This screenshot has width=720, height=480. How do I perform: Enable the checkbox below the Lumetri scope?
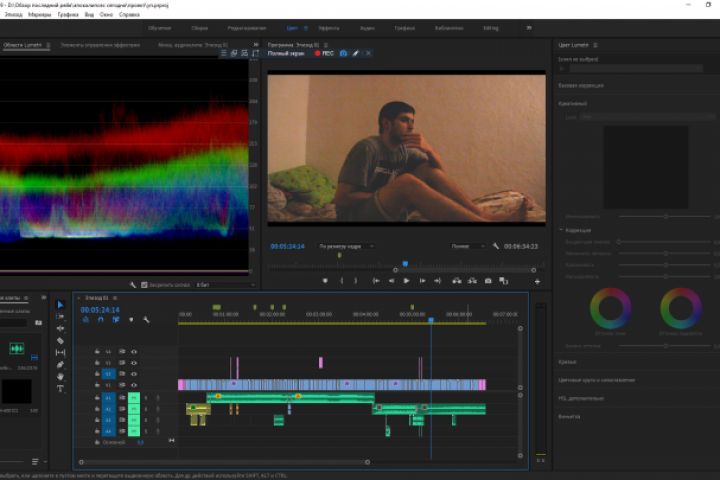coord(145,285)
